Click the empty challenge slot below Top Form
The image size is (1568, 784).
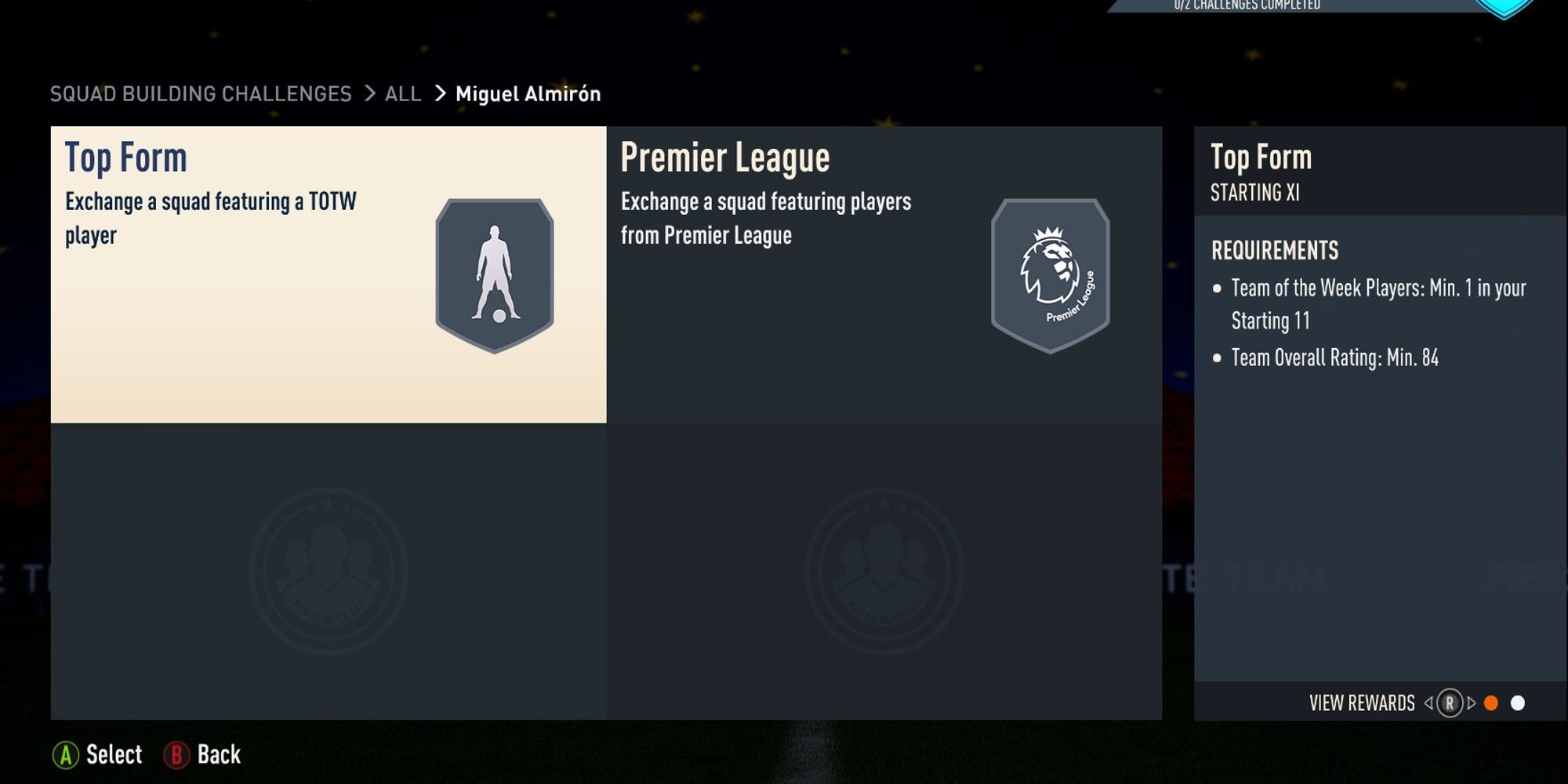pos(328,572)
